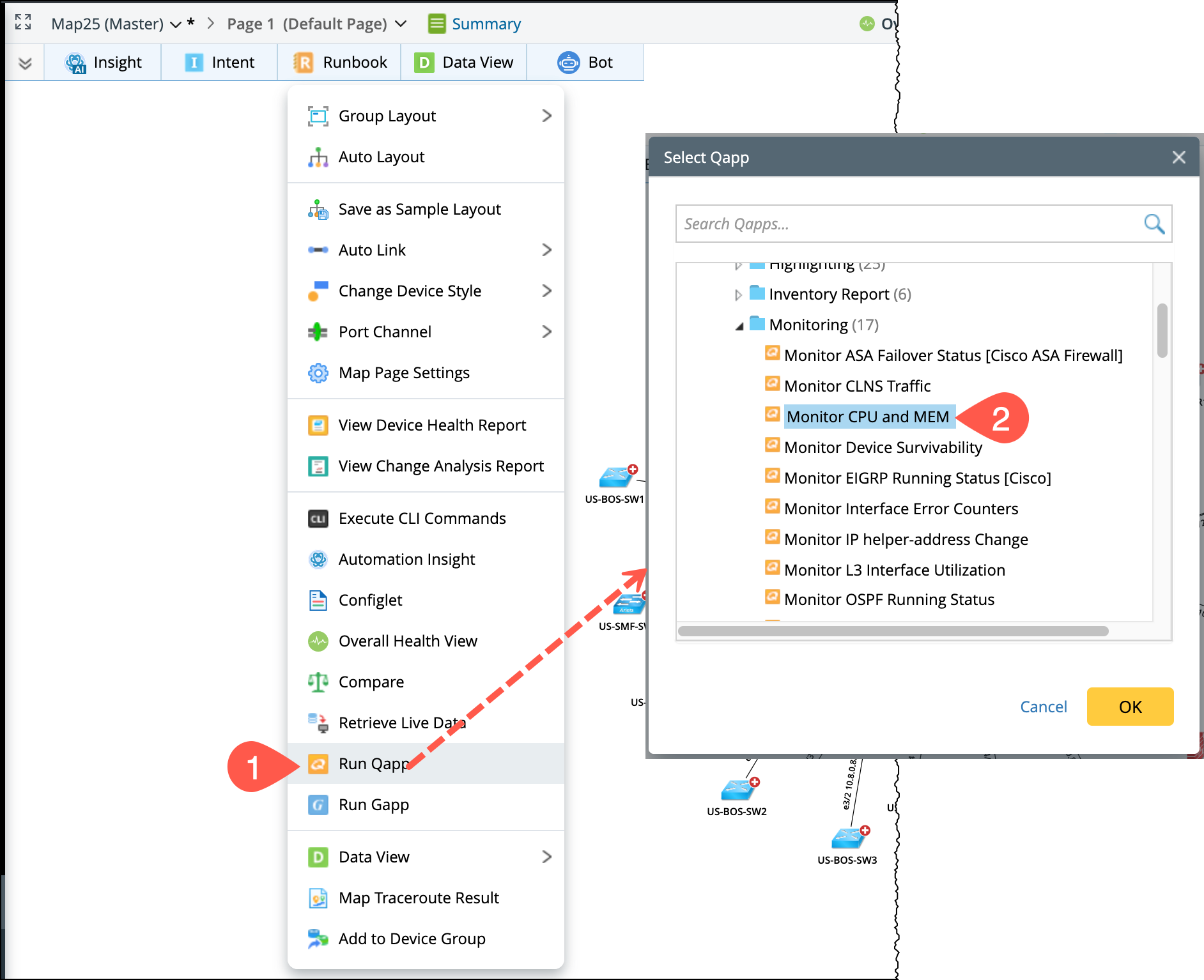The height and width of the screenshot is (980, 1204).
Task: Click the Auto Link icon
Action: [x=318, y=250]
